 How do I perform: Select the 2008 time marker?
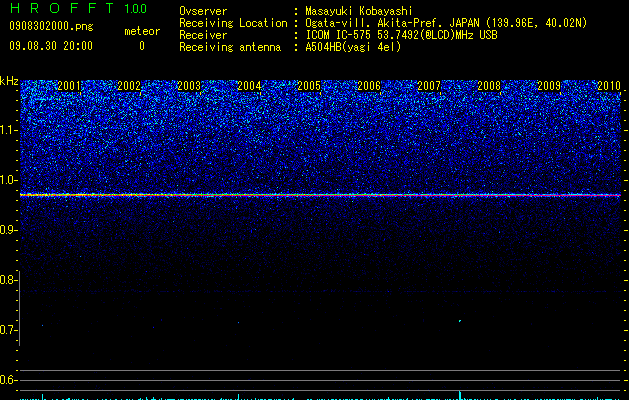[489, 86]
